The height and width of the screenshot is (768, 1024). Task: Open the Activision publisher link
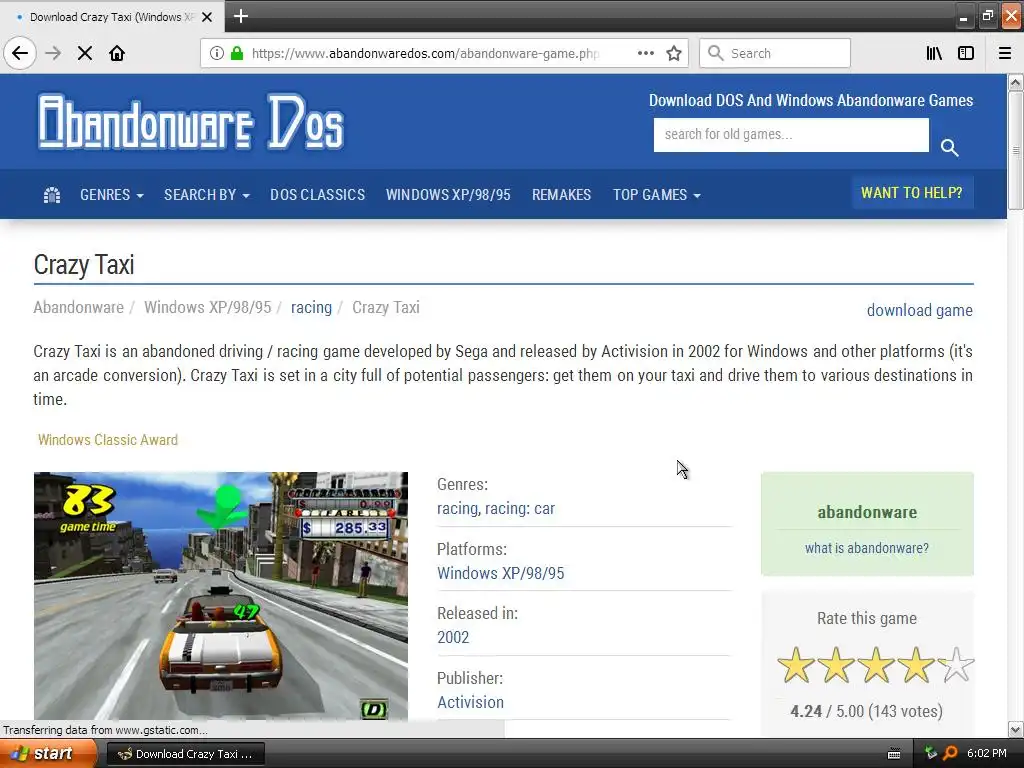click(x=470, y=702)
